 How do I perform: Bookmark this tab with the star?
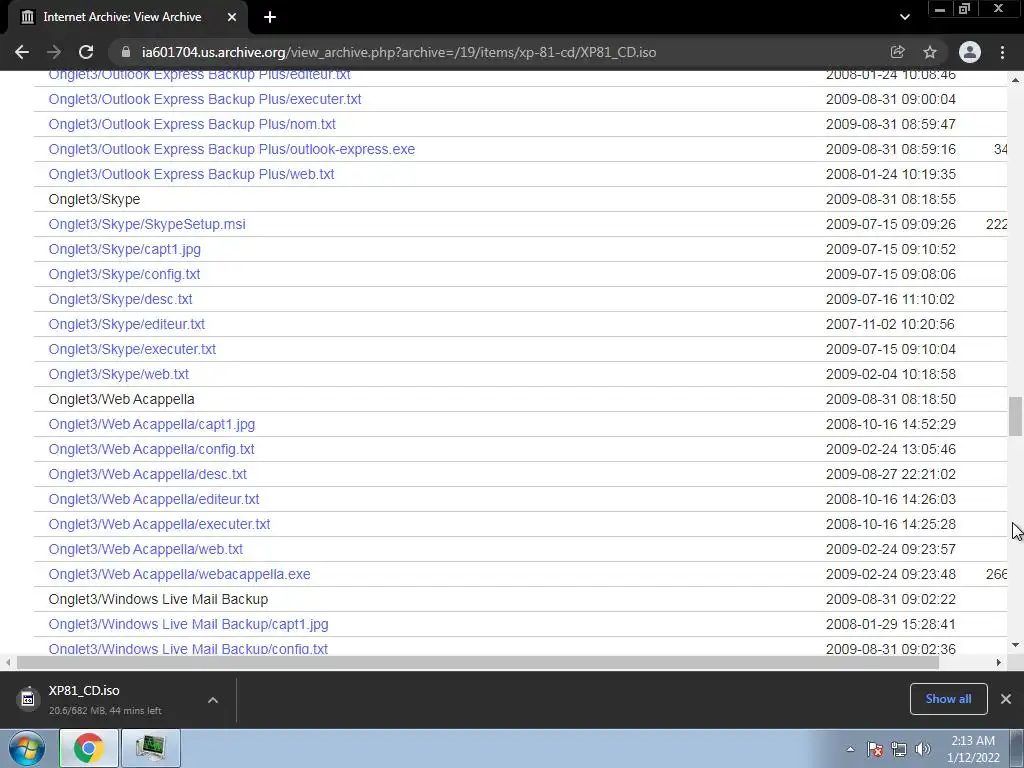click(x=930, y=52)
